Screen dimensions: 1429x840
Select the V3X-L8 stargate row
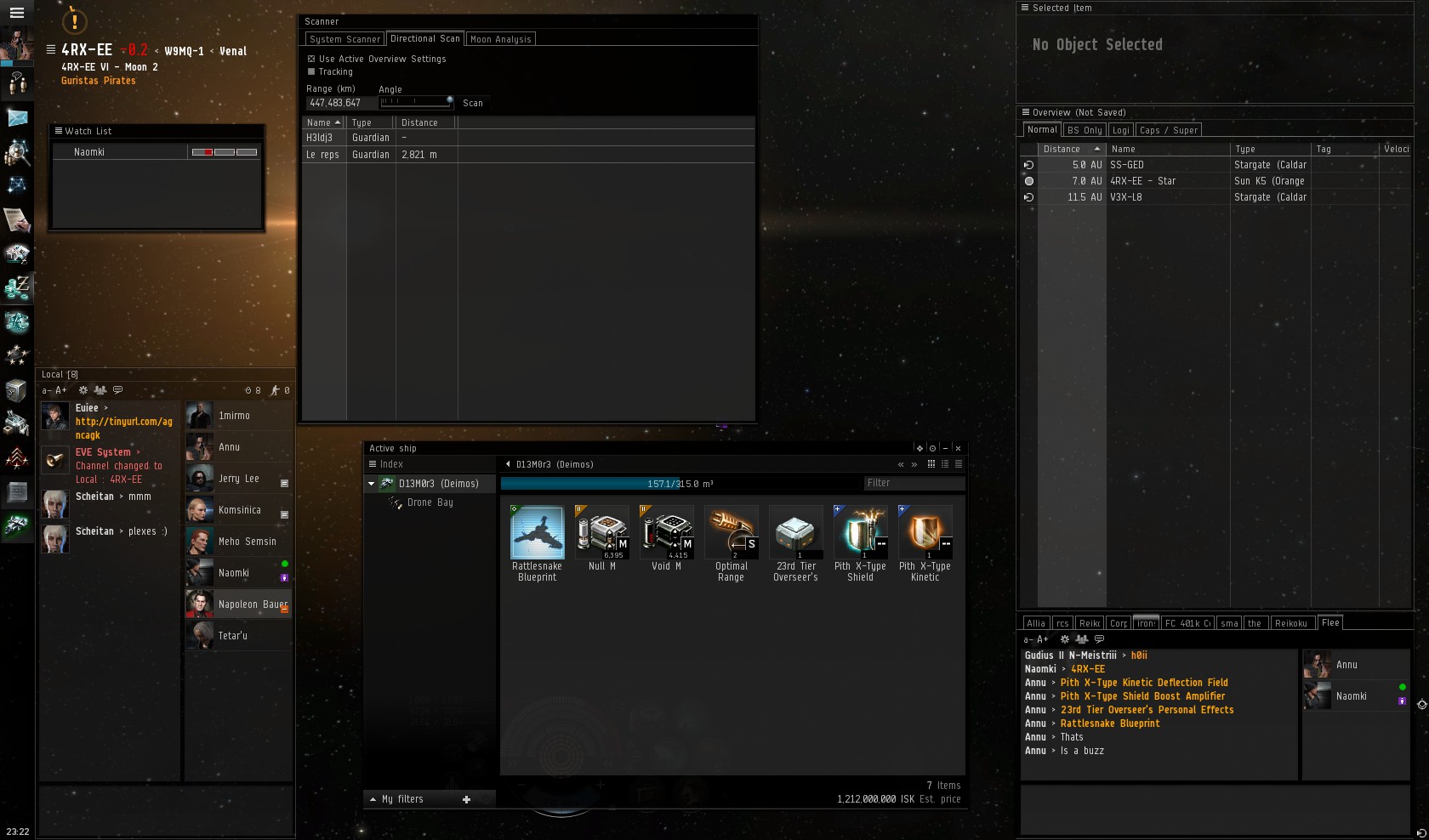click(1216, 197)
